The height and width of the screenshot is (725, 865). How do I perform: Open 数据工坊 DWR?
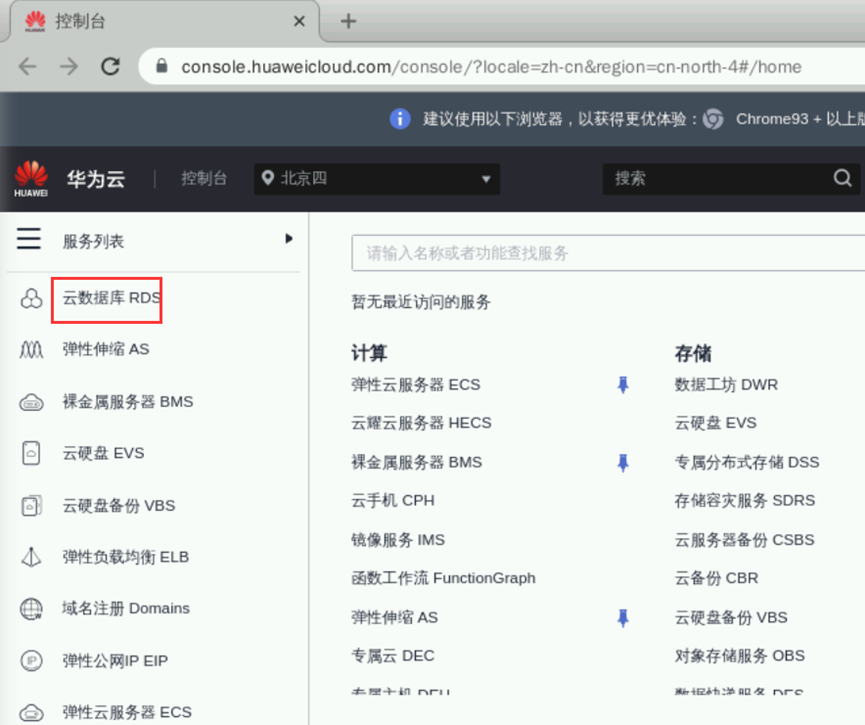point(726,385)
